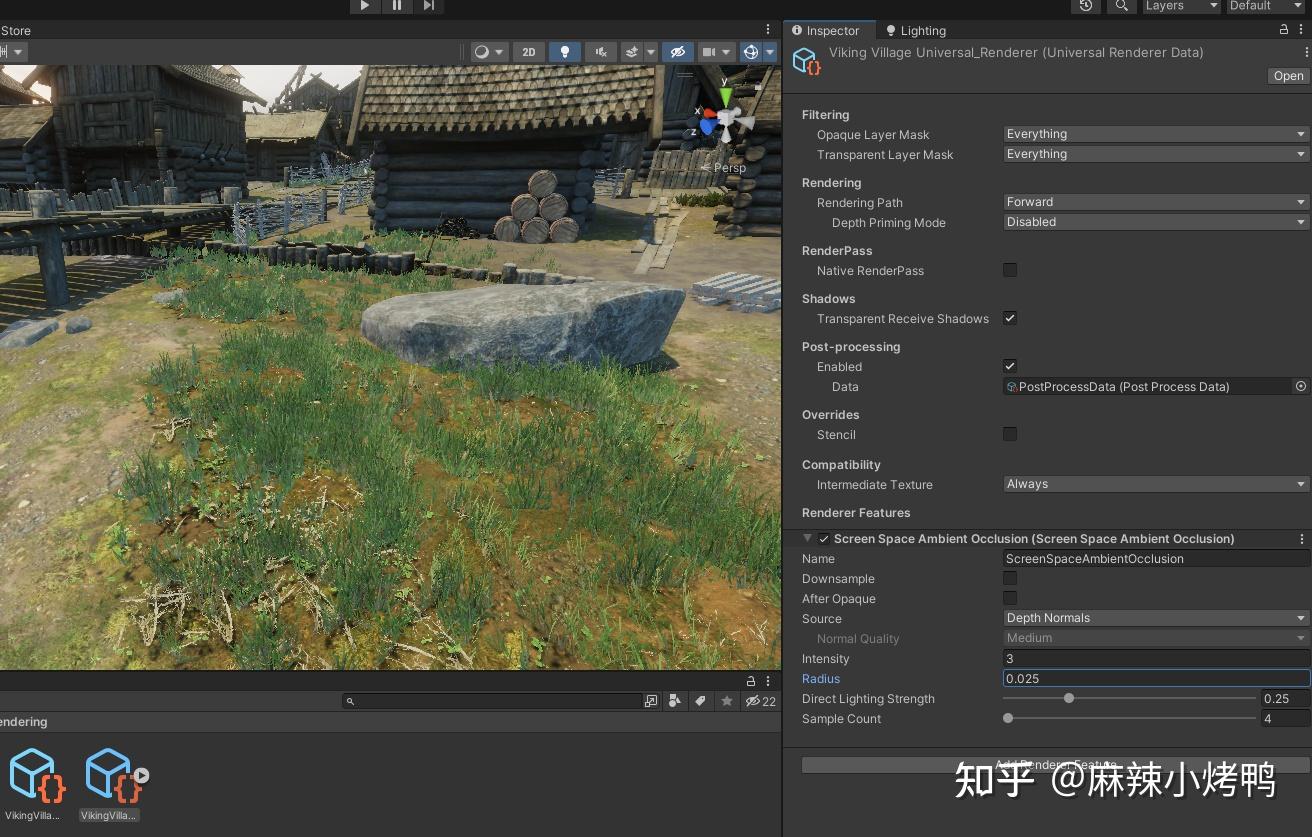
Task: Click search by label tag icon
Action: (701, 701)
